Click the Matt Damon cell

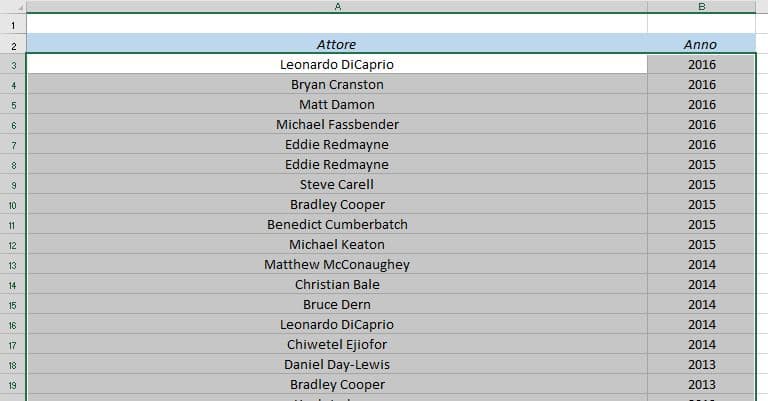pos(337,104)
